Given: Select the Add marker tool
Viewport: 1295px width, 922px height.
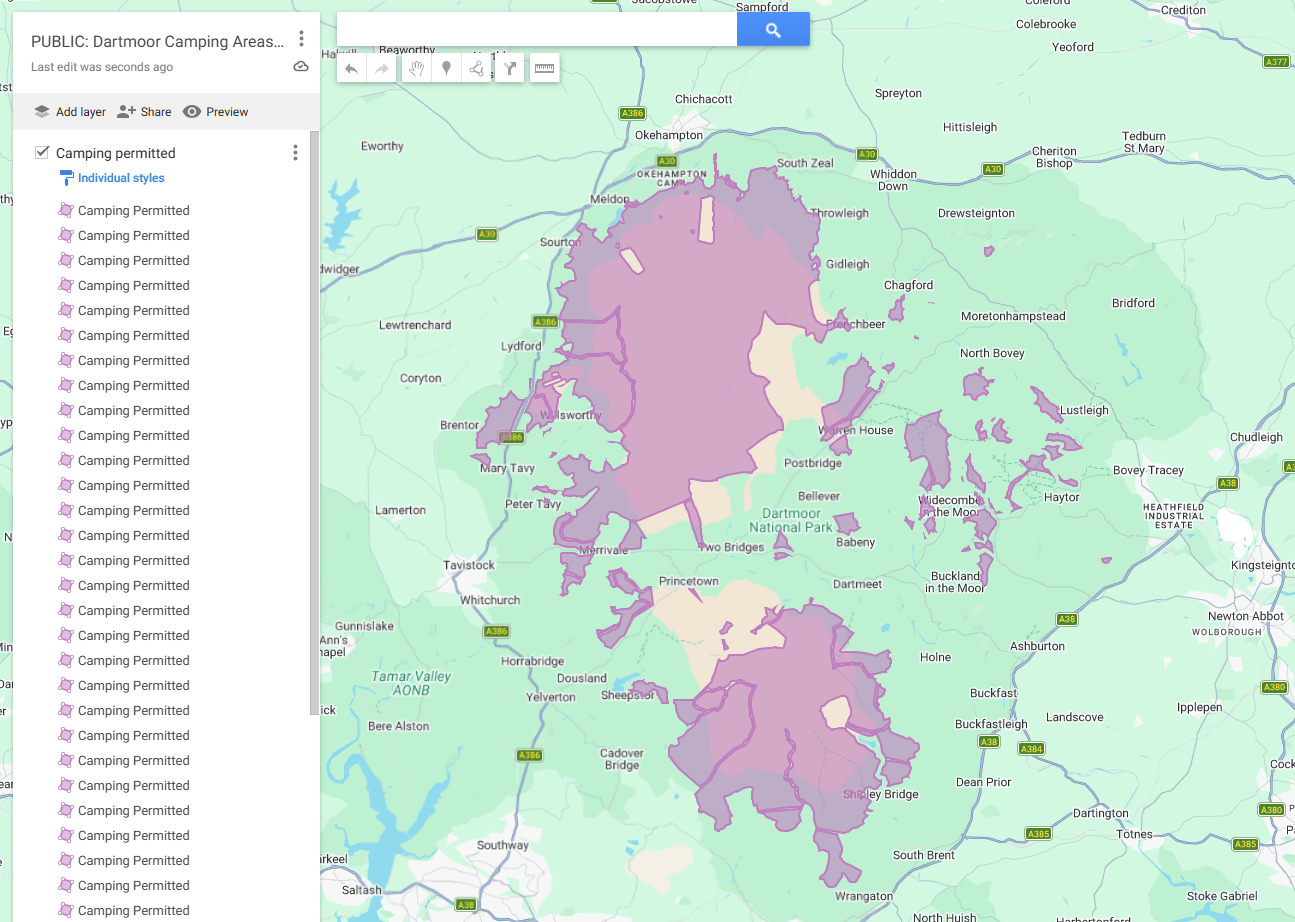Looking at the screenshot, I should (446, 69).
